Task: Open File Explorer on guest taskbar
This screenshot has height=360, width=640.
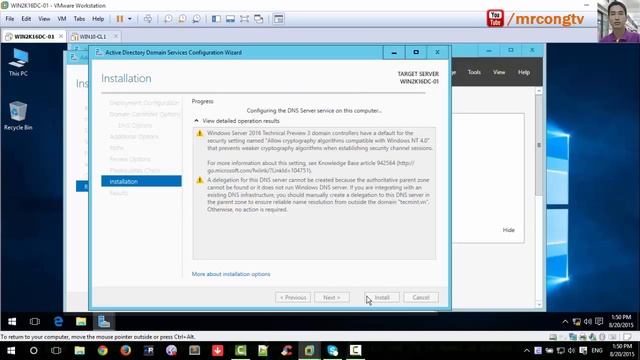Action: [x=81, y=322]
